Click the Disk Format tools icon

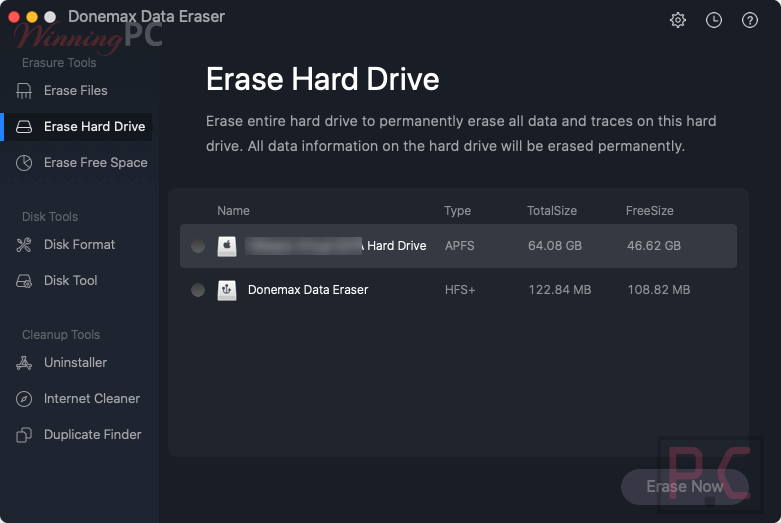coord(24,245)
